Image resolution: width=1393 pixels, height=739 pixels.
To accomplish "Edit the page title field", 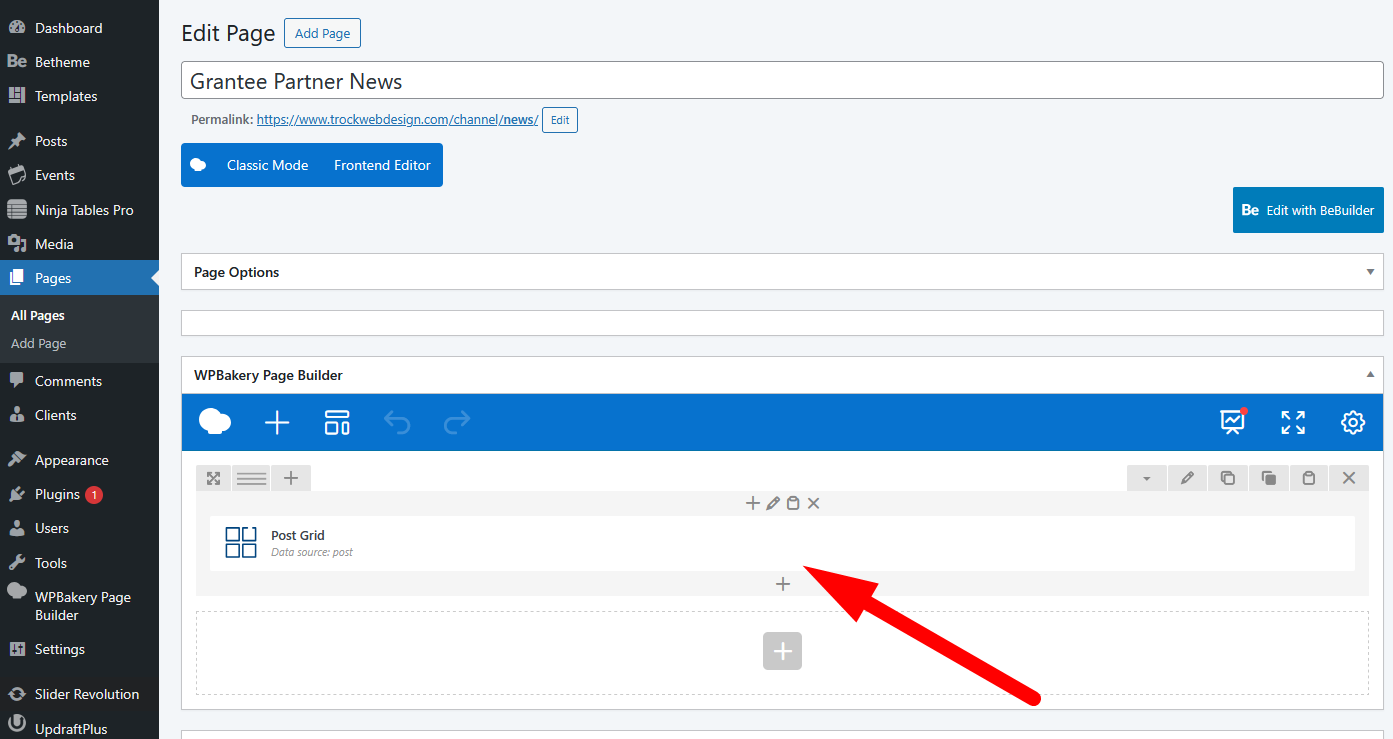I will 782,81.
